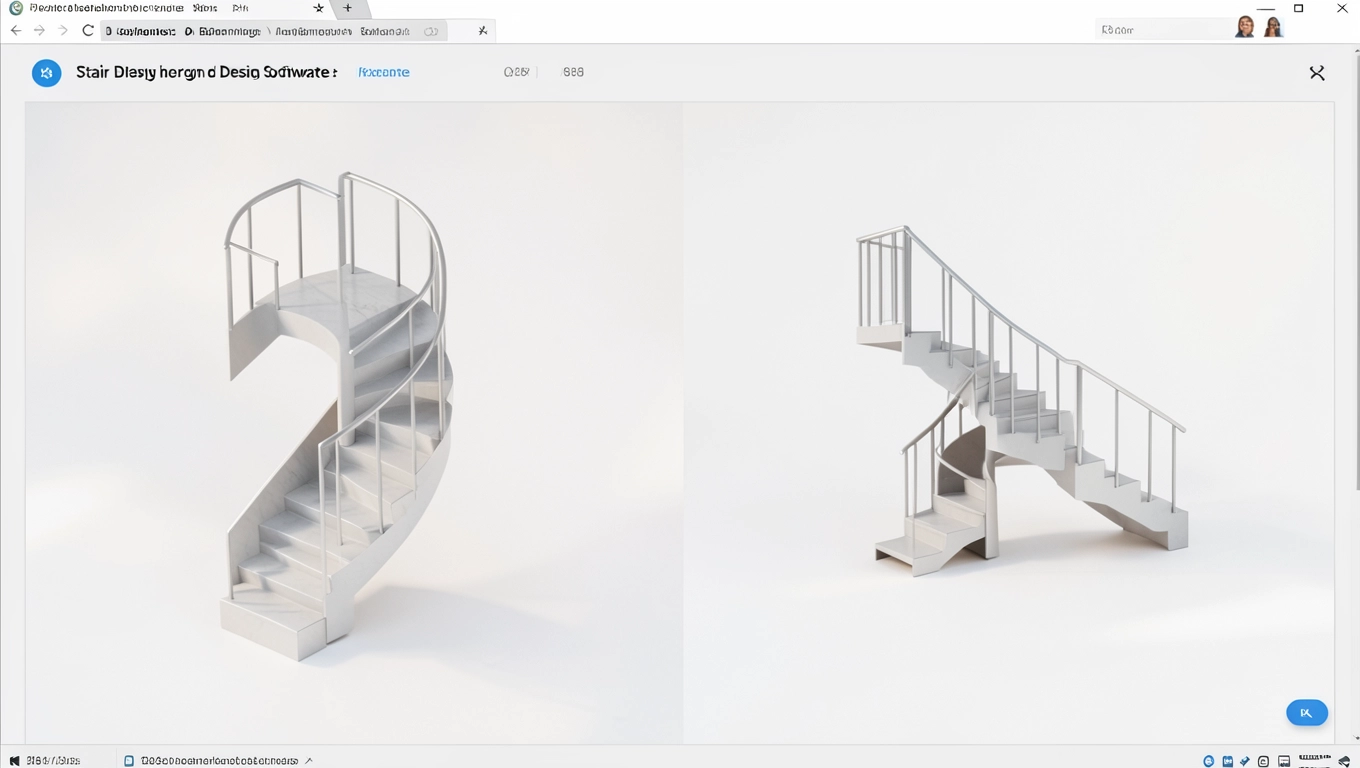The height and width of the screenshot is (768, 1360).
Task: Click inside the browser address bar
Action: tap(270, 31)
